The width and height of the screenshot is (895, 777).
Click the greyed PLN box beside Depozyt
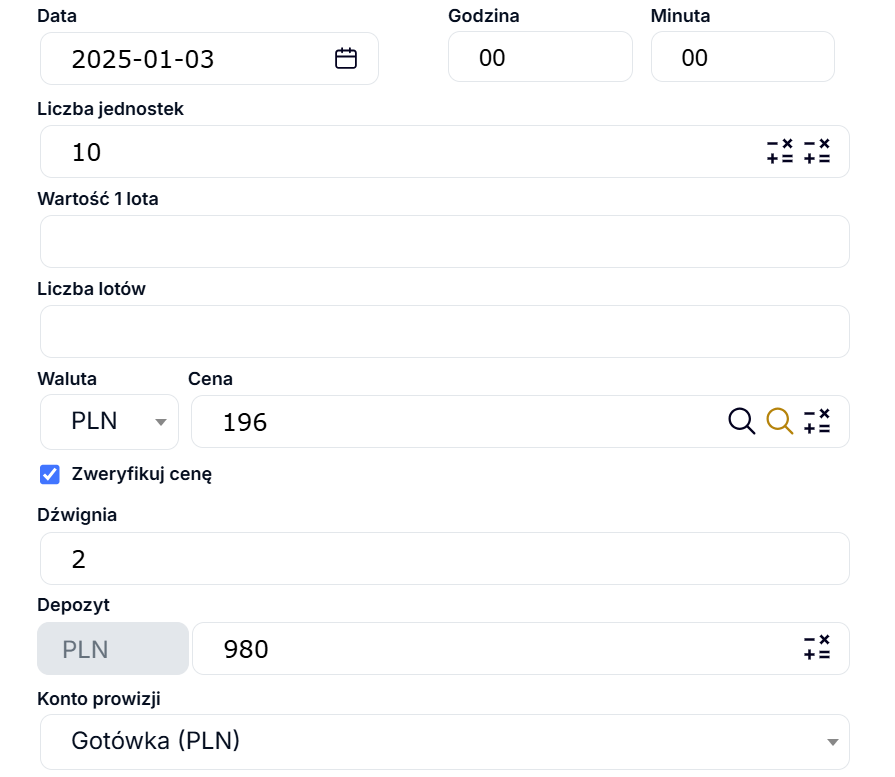coord(113,649)
